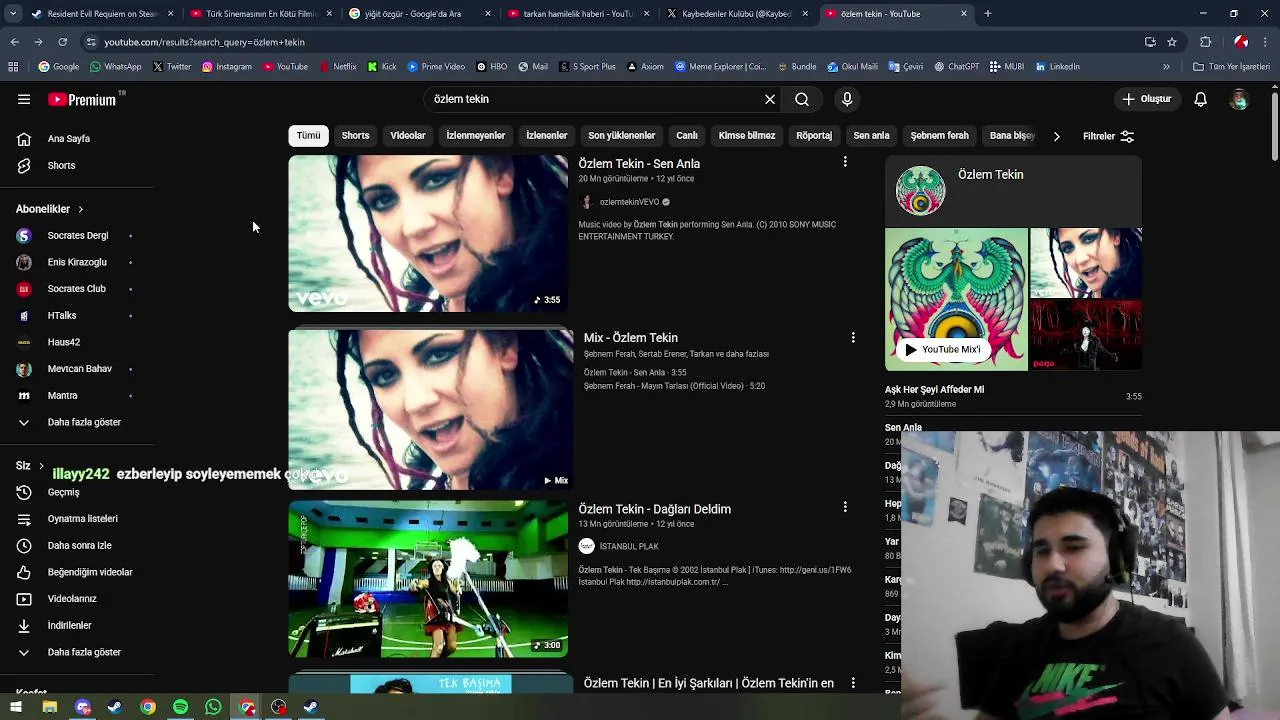This screenshot has height=720, width=1280.
Task: Open Daha sonra izle list
Action: [77, 545]
